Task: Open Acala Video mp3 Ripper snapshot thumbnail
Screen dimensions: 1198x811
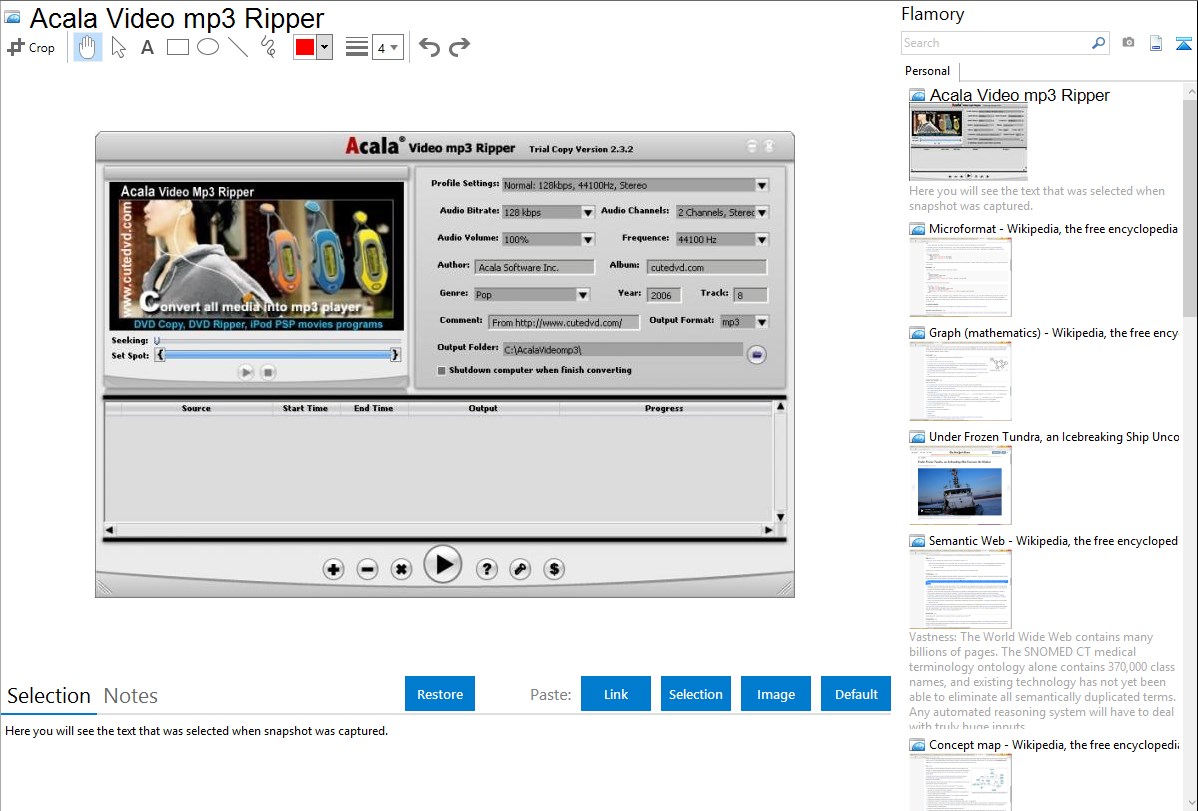Action: [968, 142]
